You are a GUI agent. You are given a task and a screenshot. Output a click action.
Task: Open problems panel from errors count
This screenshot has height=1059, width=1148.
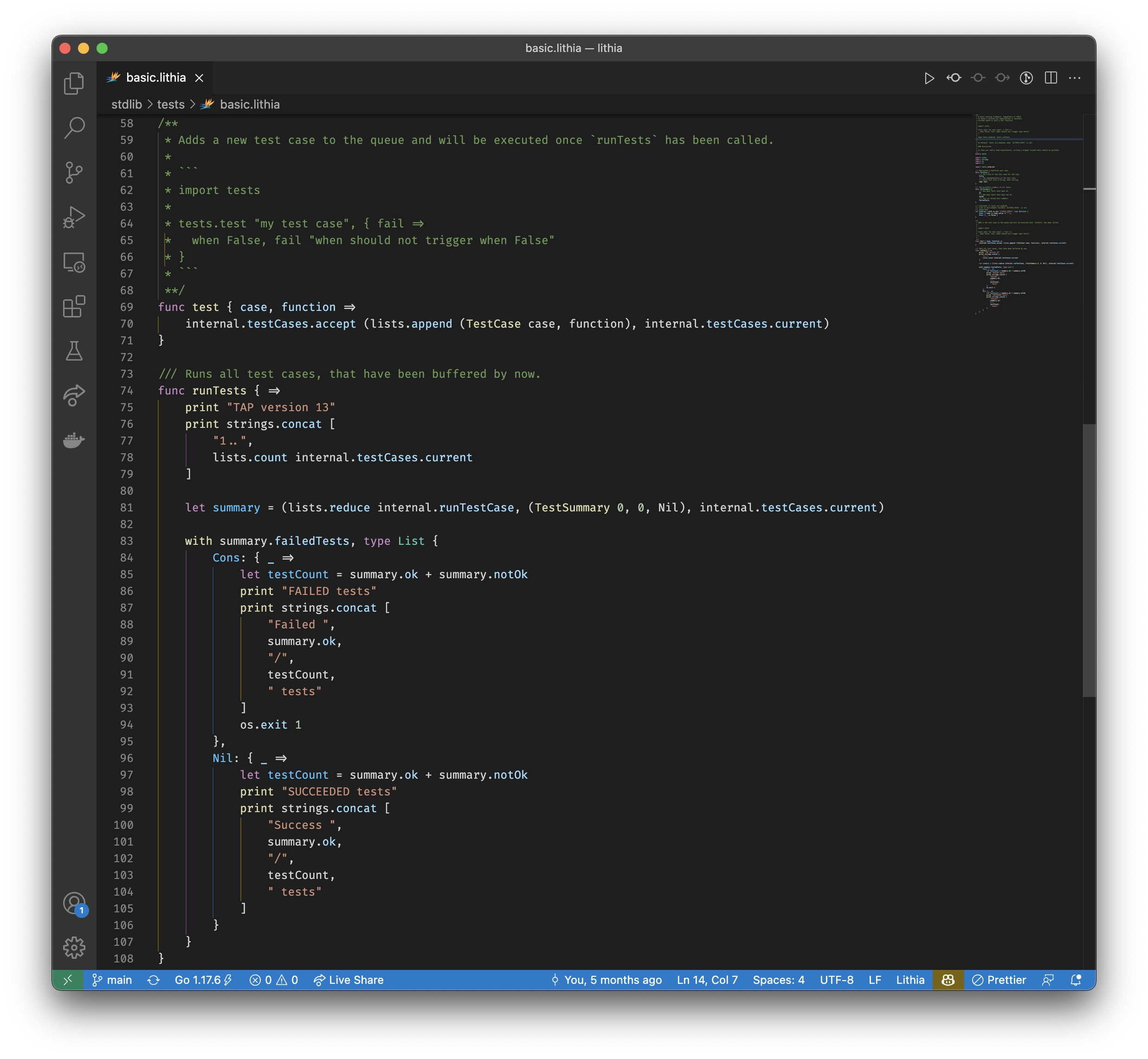click(x=274, y=980)
